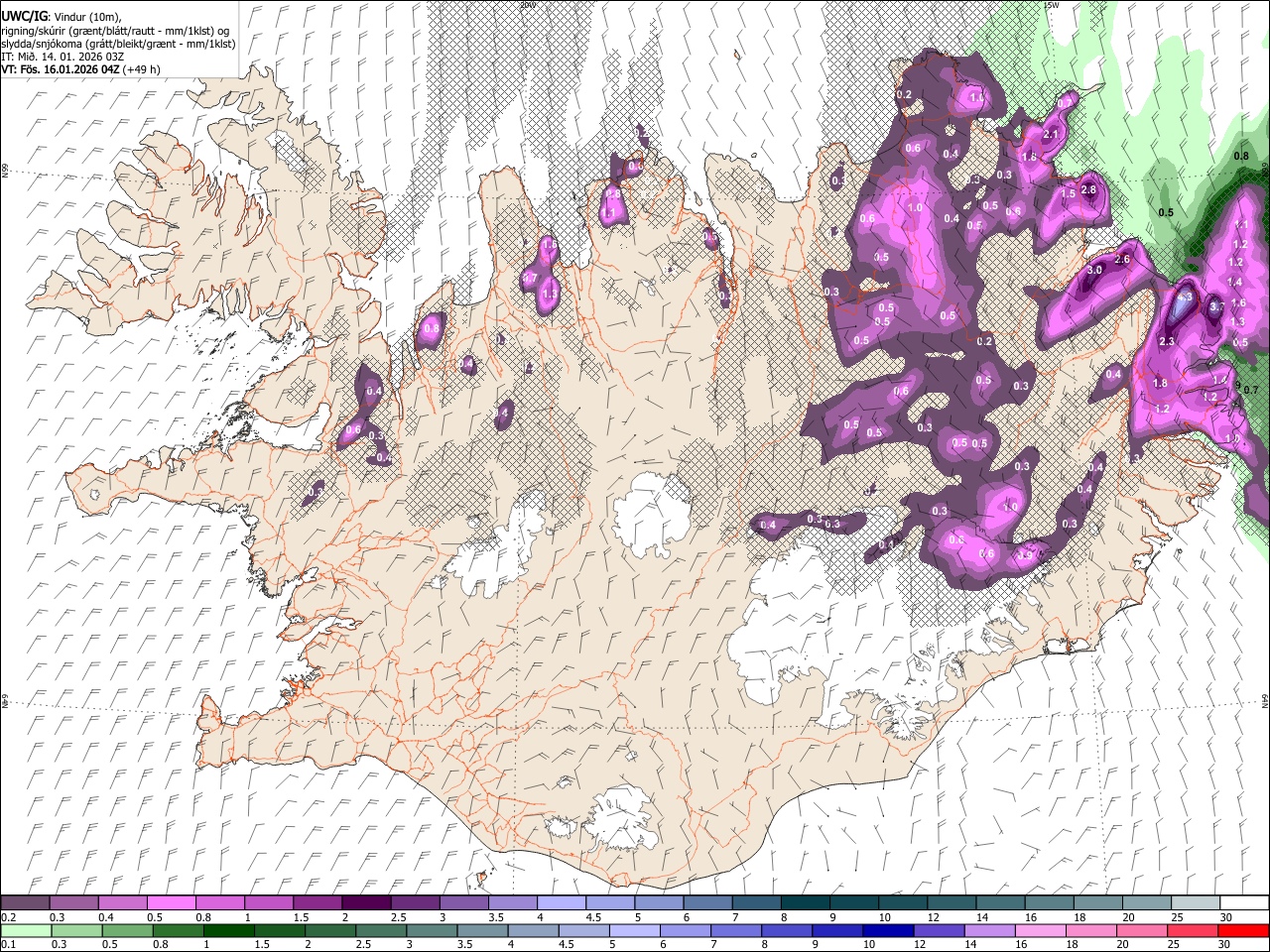Pick the lower scale red swatch labeled 25
This screenshot has height=952, width=1270.
point(1194,930)
